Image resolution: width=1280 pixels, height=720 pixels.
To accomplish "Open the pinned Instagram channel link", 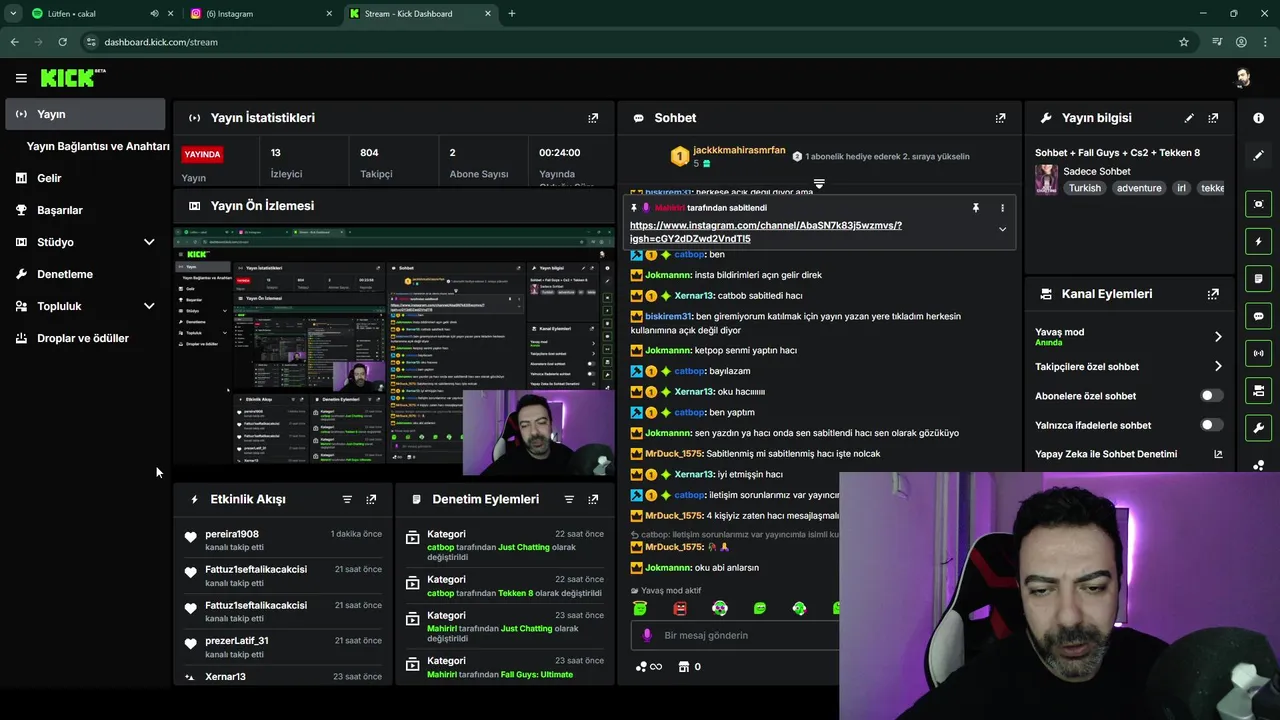I will tap(765, 232).
